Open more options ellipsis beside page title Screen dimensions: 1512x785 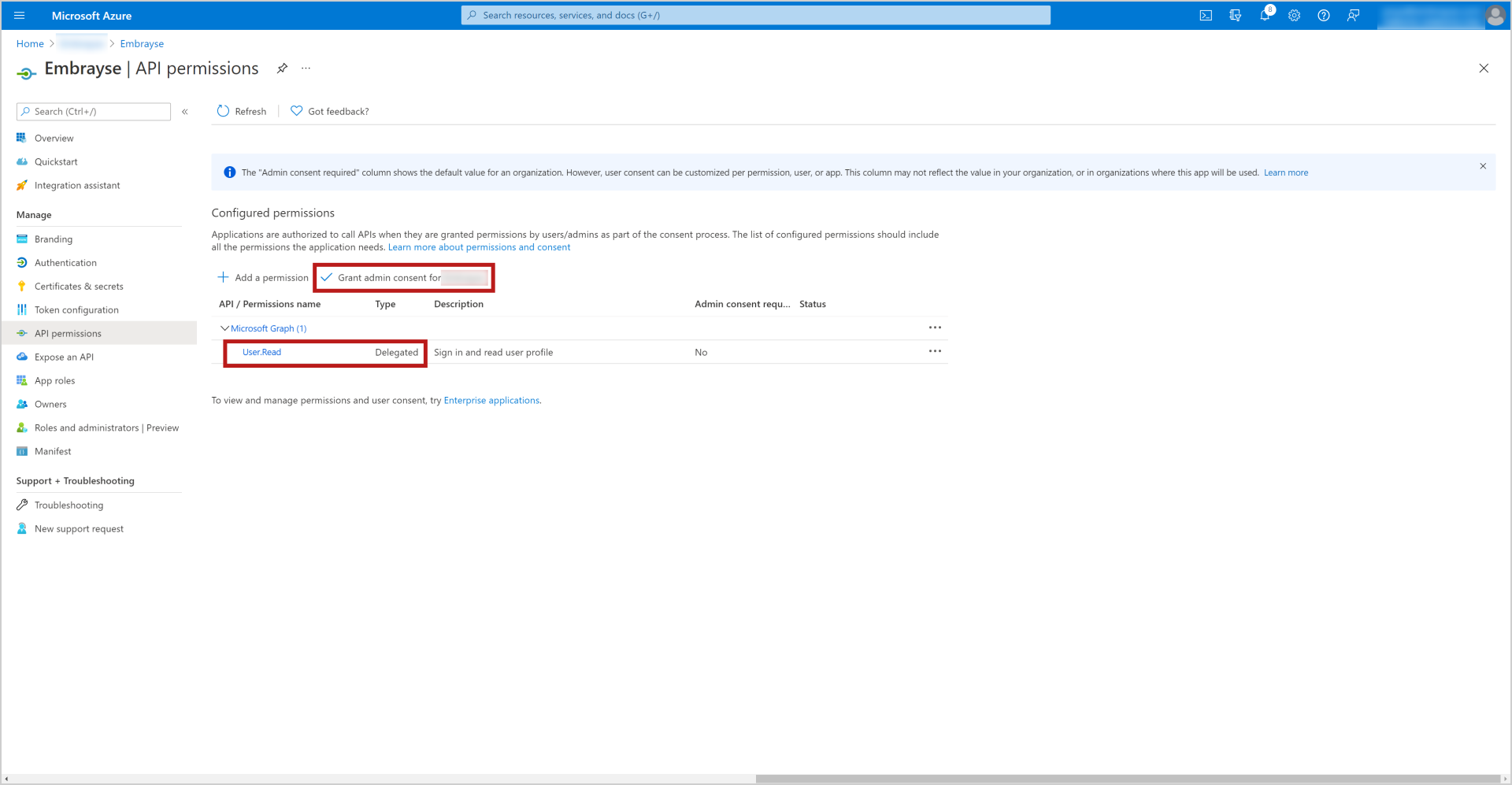pos(306,69)
